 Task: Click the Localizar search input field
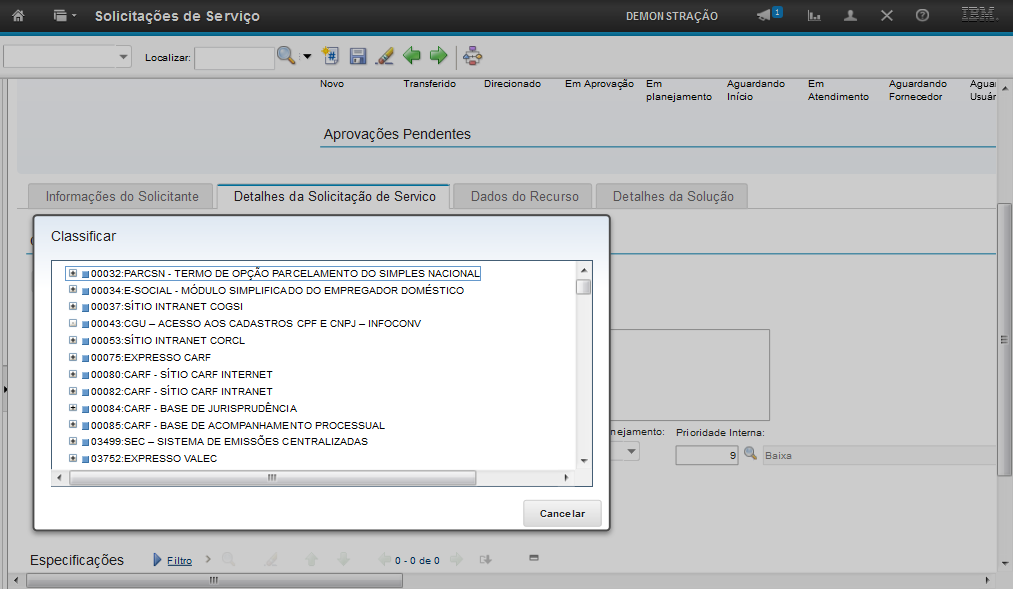tap(234, 58)
